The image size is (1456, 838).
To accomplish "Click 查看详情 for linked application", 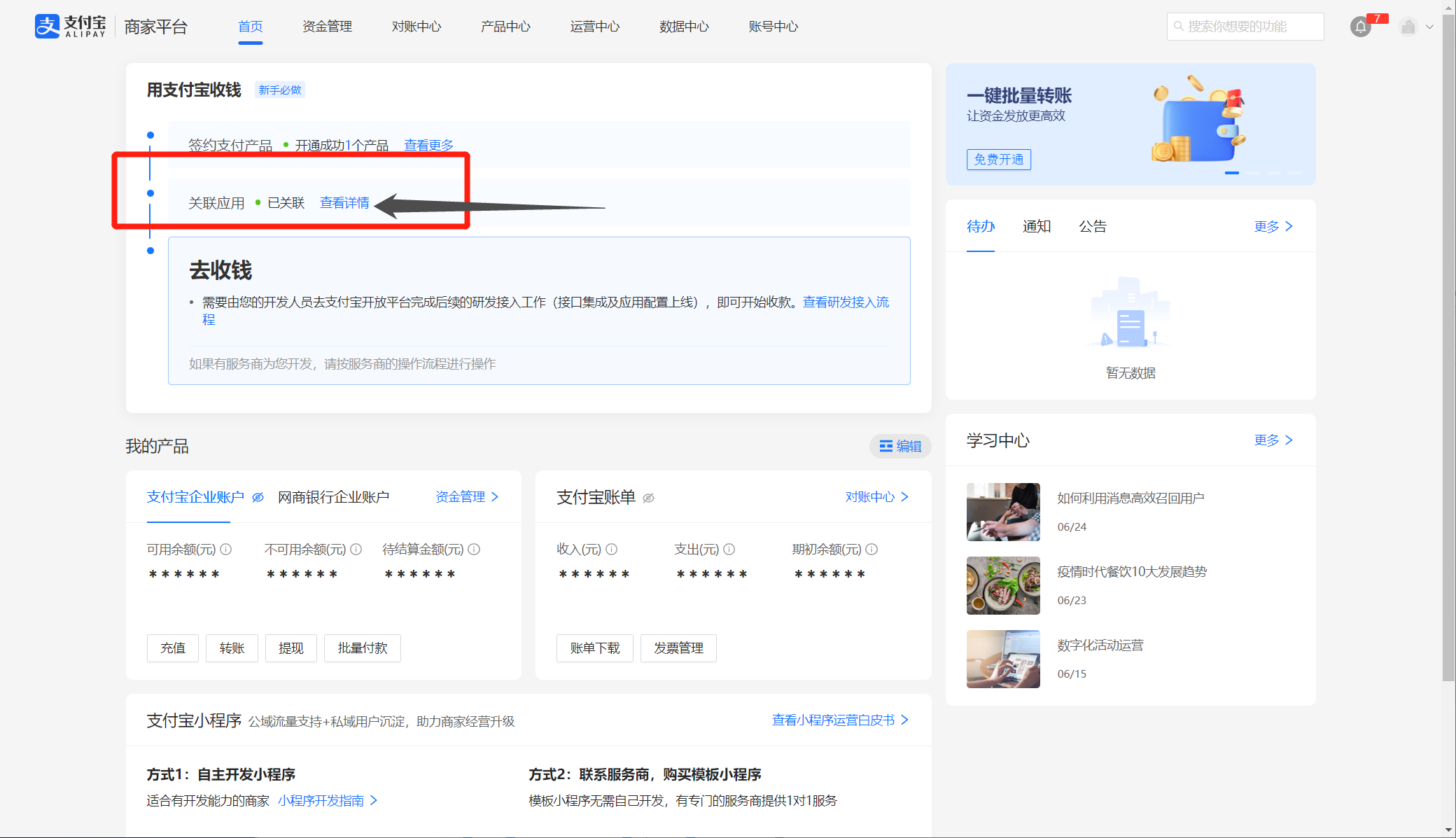I will (344, 203).
